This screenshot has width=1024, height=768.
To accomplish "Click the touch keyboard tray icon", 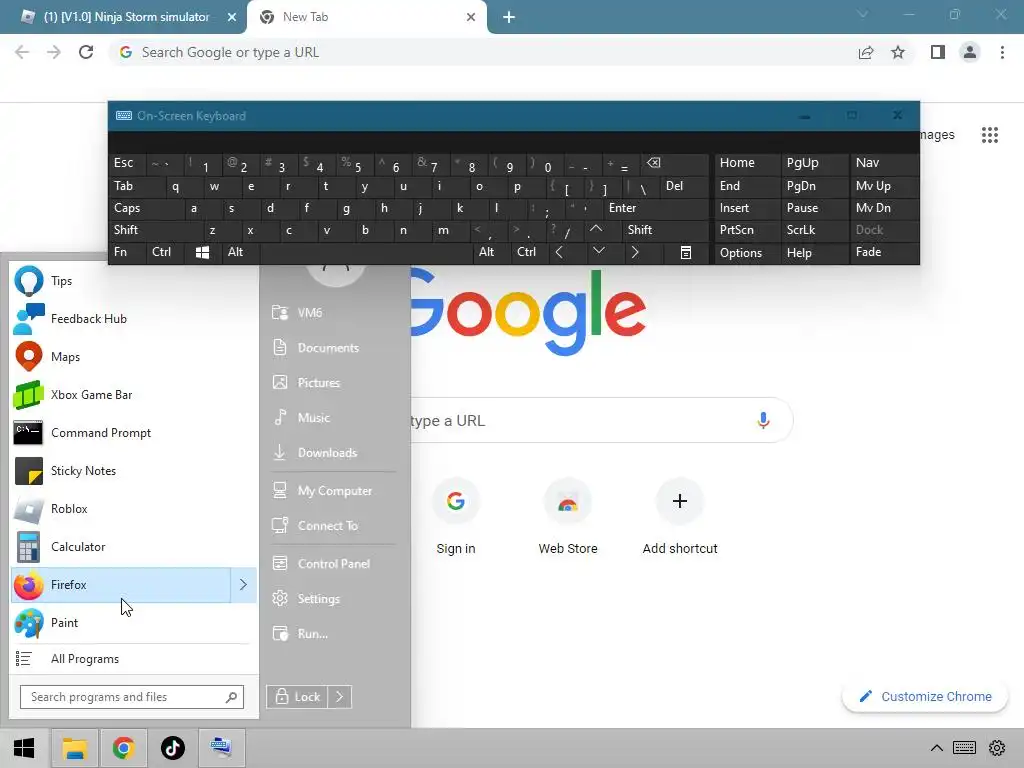I will [965, 748].
